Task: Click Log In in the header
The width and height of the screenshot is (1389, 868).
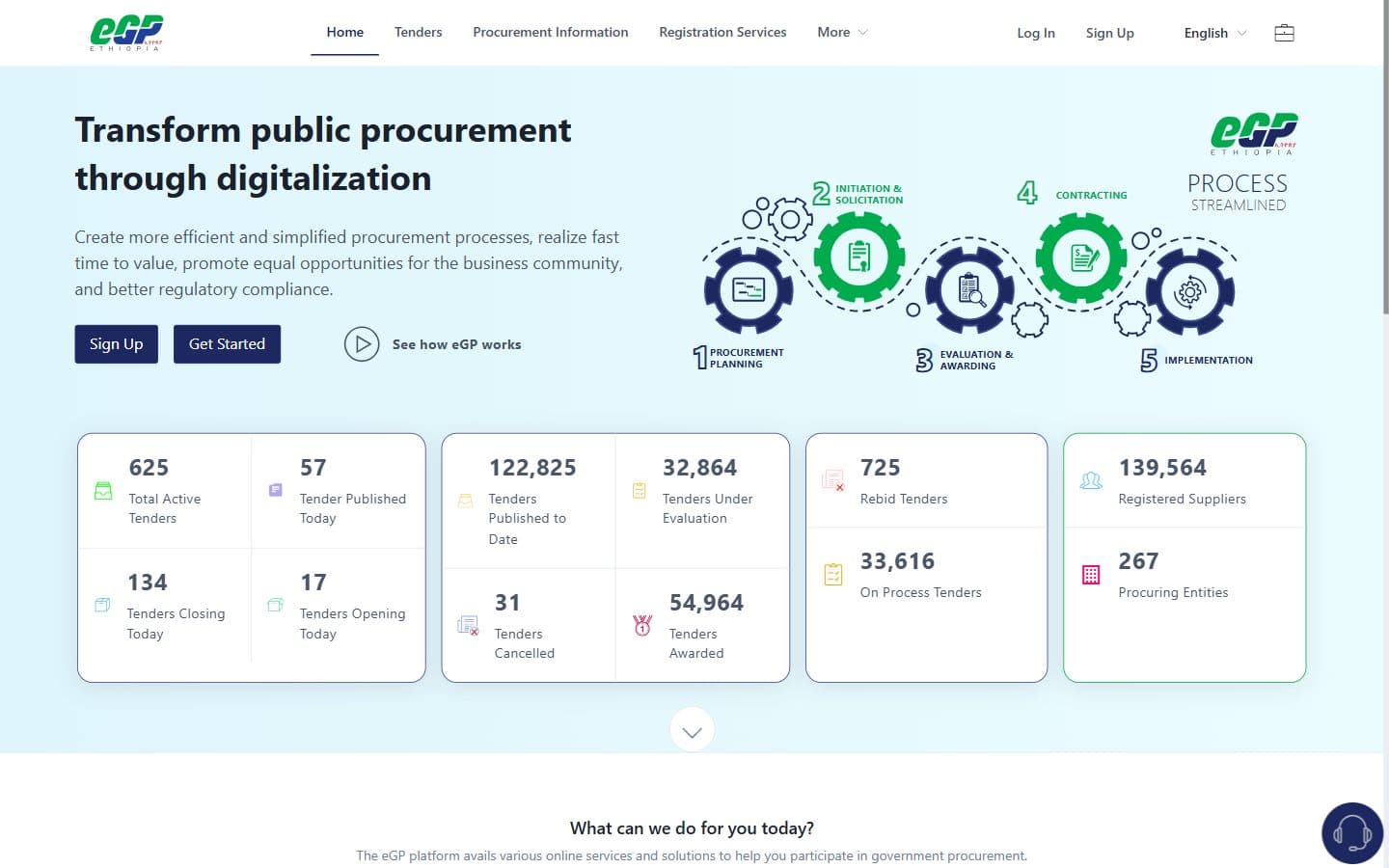Action: (x=1036, y=33)
